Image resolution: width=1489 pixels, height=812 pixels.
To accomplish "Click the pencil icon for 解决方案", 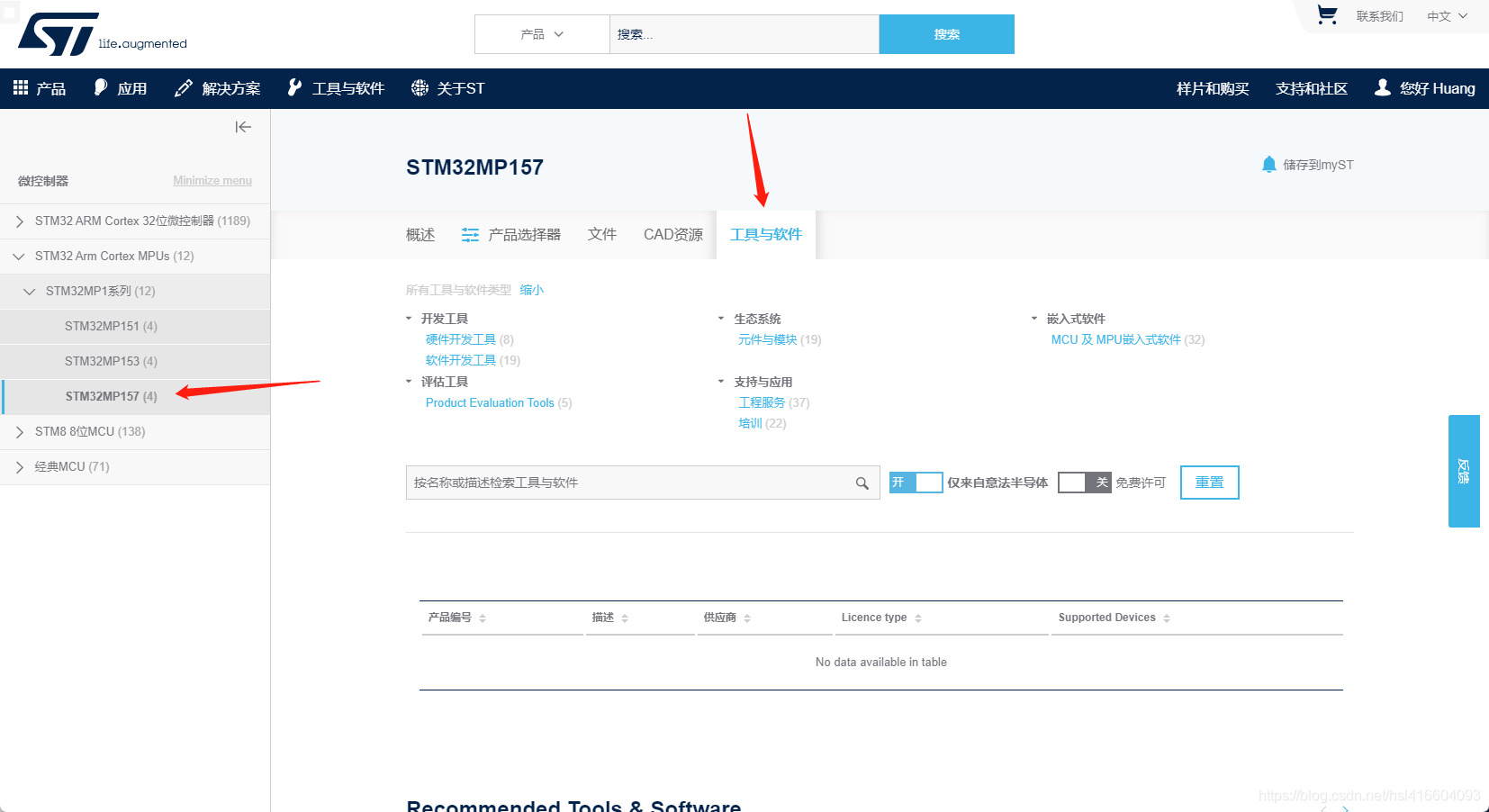I will (184, 87).
